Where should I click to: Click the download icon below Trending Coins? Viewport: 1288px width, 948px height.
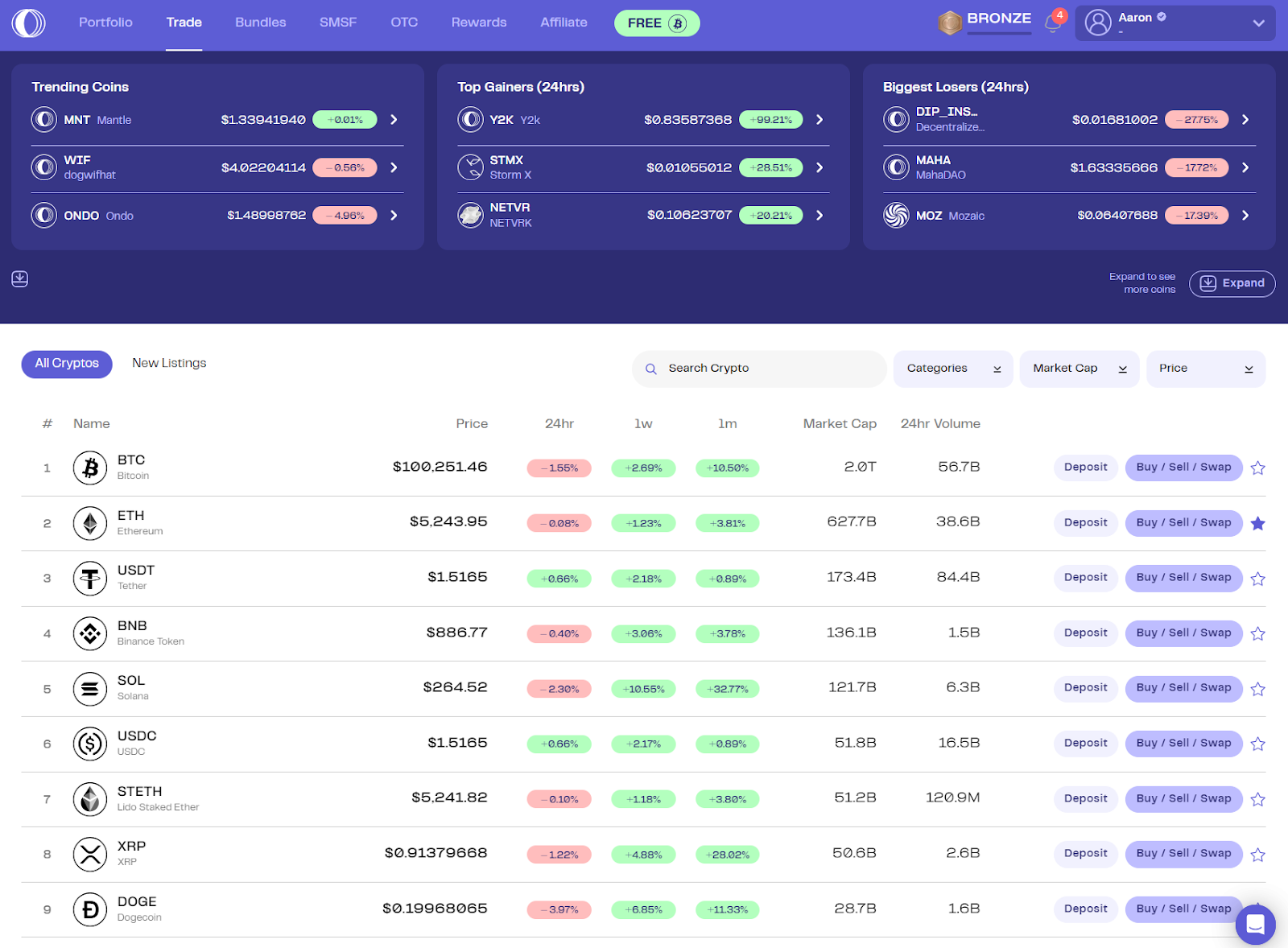(20, 279)
